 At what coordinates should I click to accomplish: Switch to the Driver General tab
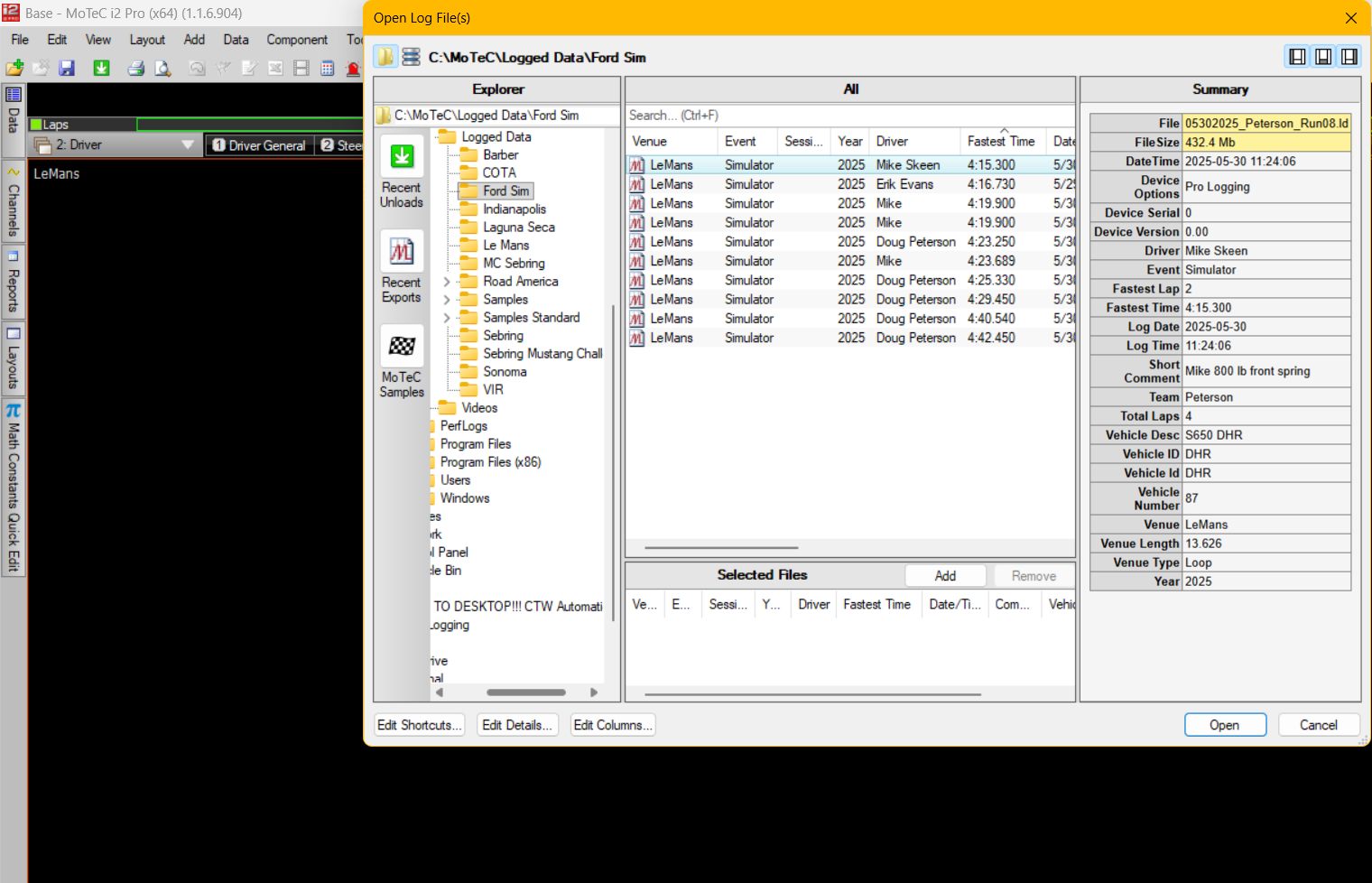click(x=258, y=145)
